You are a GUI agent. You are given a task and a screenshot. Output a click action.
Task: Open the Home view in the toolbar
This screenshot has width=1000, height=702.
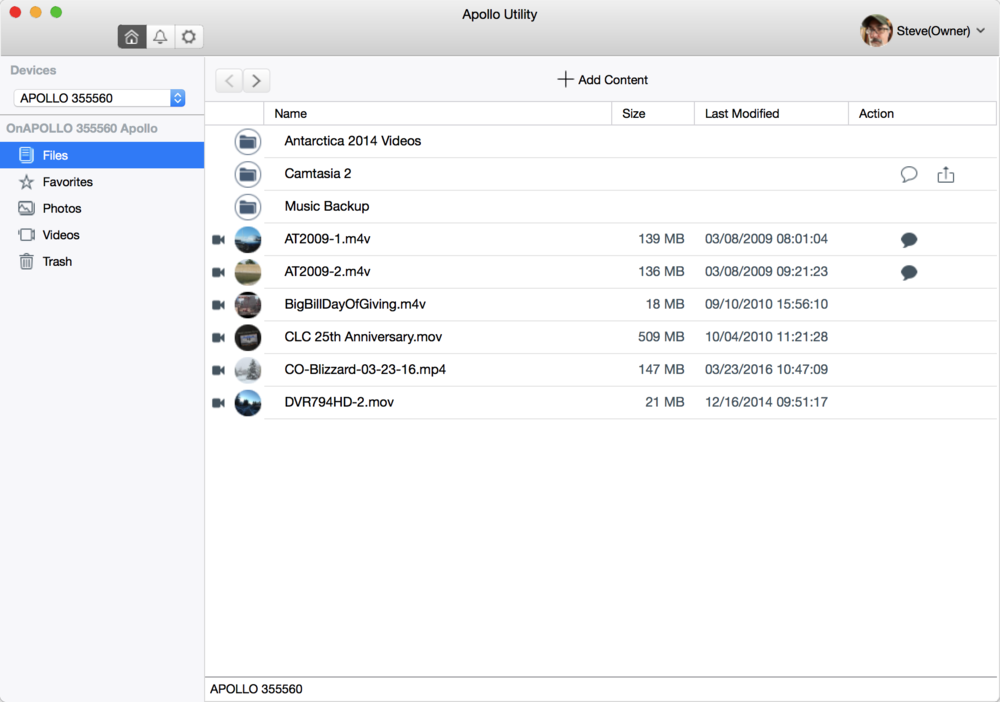[x=131, y=37]
